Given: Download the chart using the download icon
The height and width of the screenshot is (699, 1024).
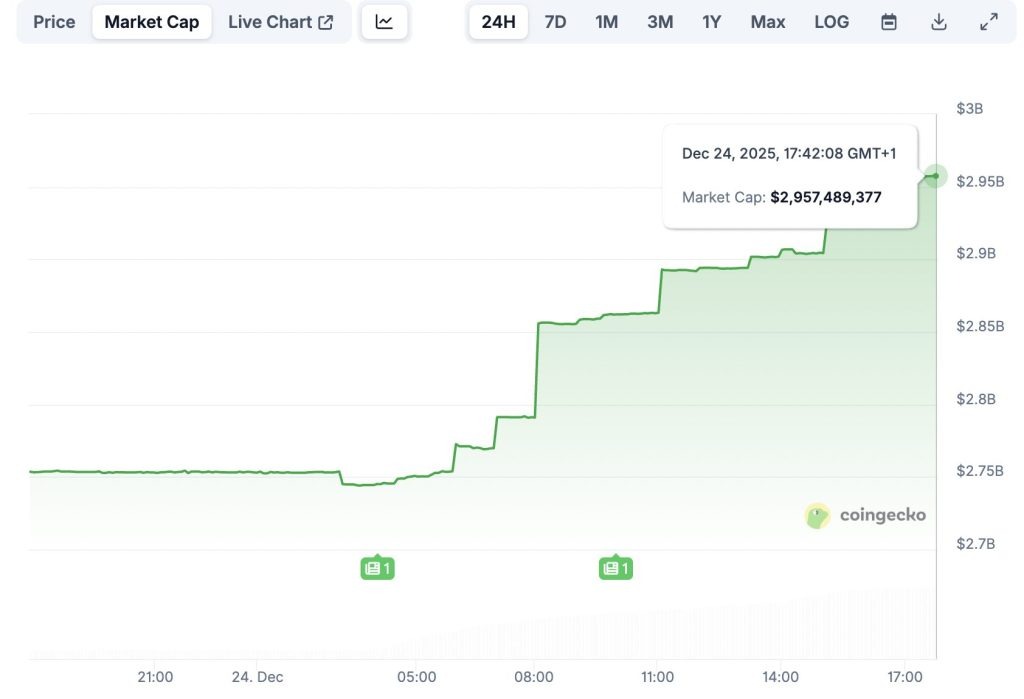Looking at the screenshot, I should click(939, 21).
